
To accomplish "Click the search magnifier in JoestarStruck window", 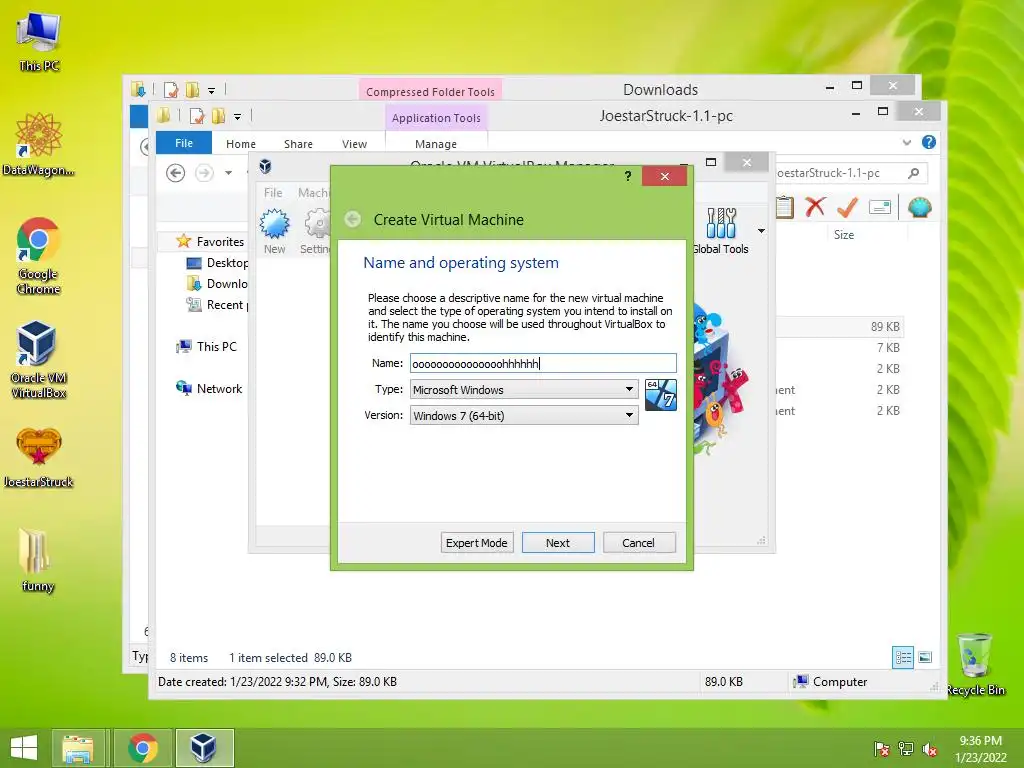I will (914, 173).
